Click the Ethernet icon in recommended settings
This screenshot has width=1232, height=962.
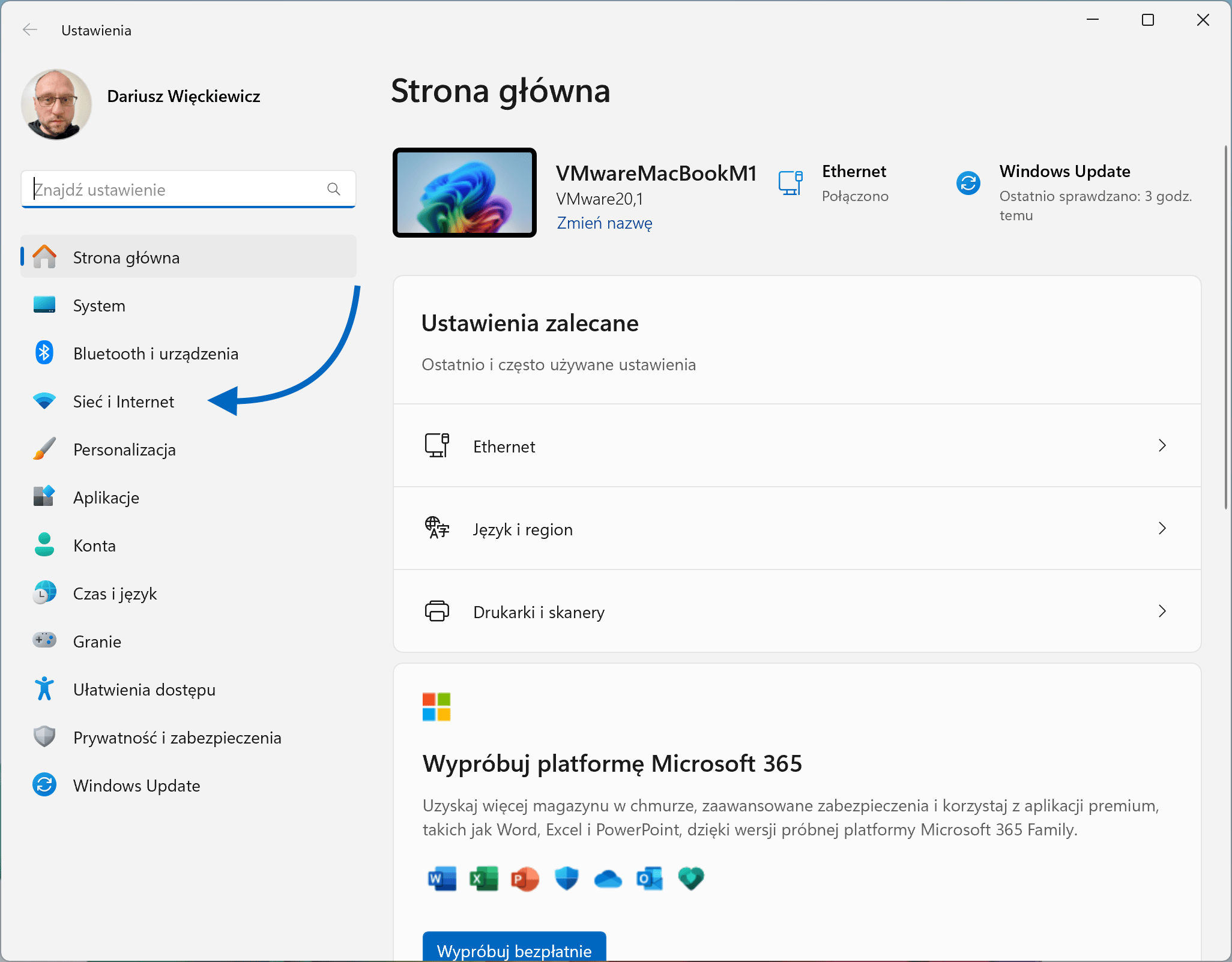point(437,446)
